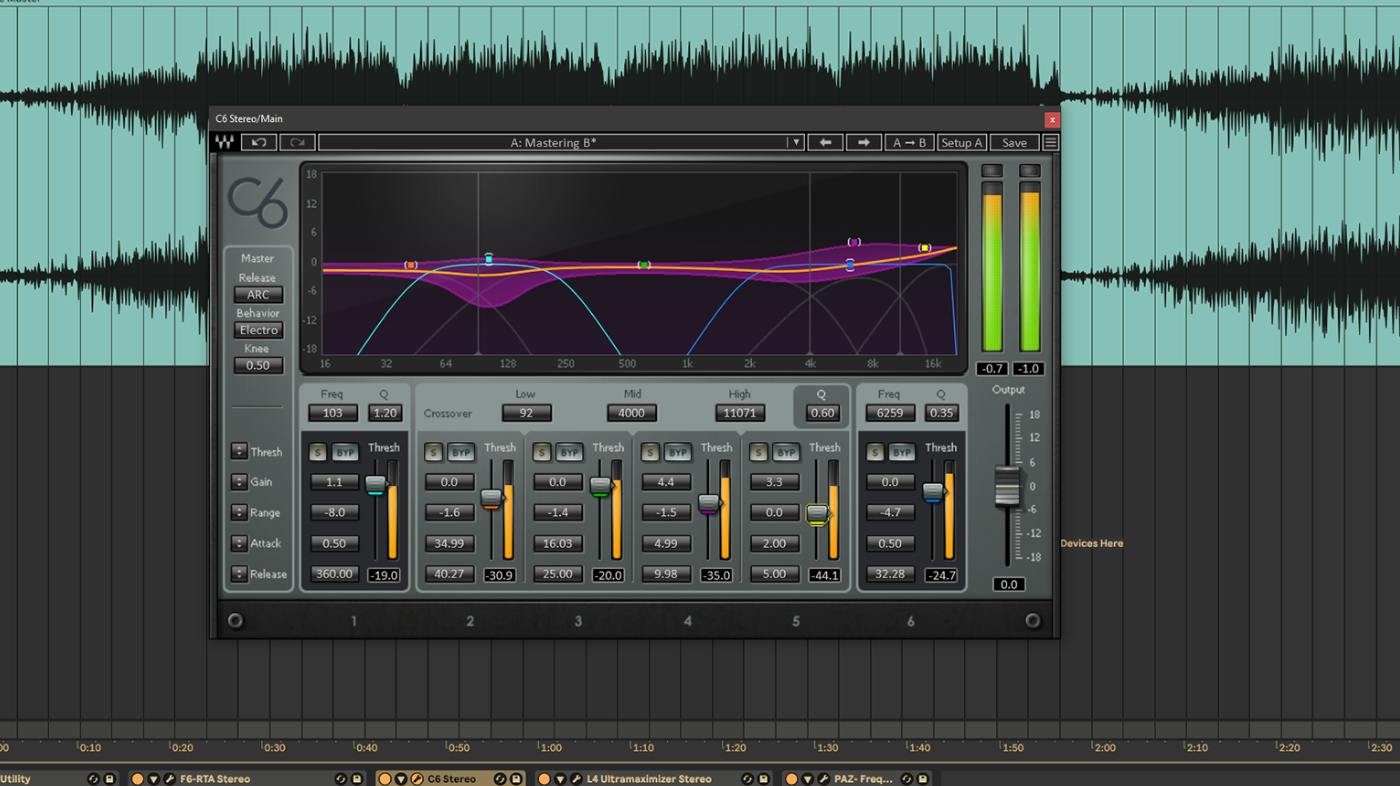Image resolution: width=1400 pixels, height=786 pixels.
Task: Click the A→B copy button
Action: click(909, 143)
